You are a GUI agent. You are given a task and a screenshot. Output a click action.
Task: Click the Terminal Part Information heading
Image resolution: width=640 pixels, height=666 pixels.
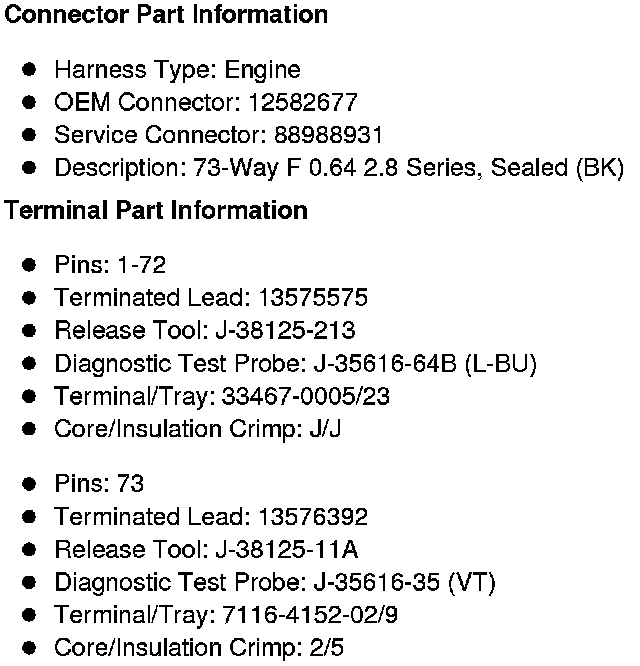[156, 211]
